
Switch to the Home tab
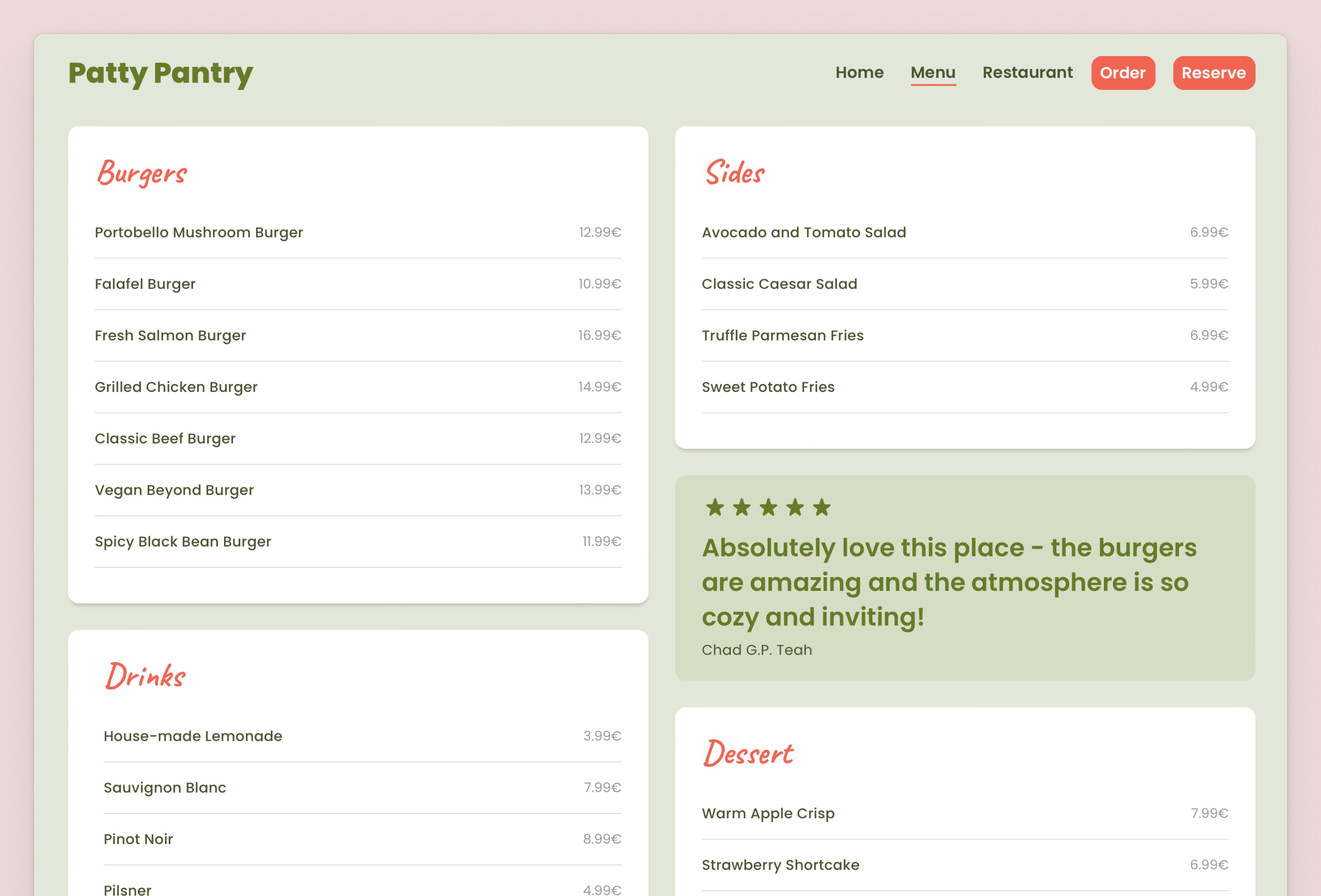click(860, 73)
